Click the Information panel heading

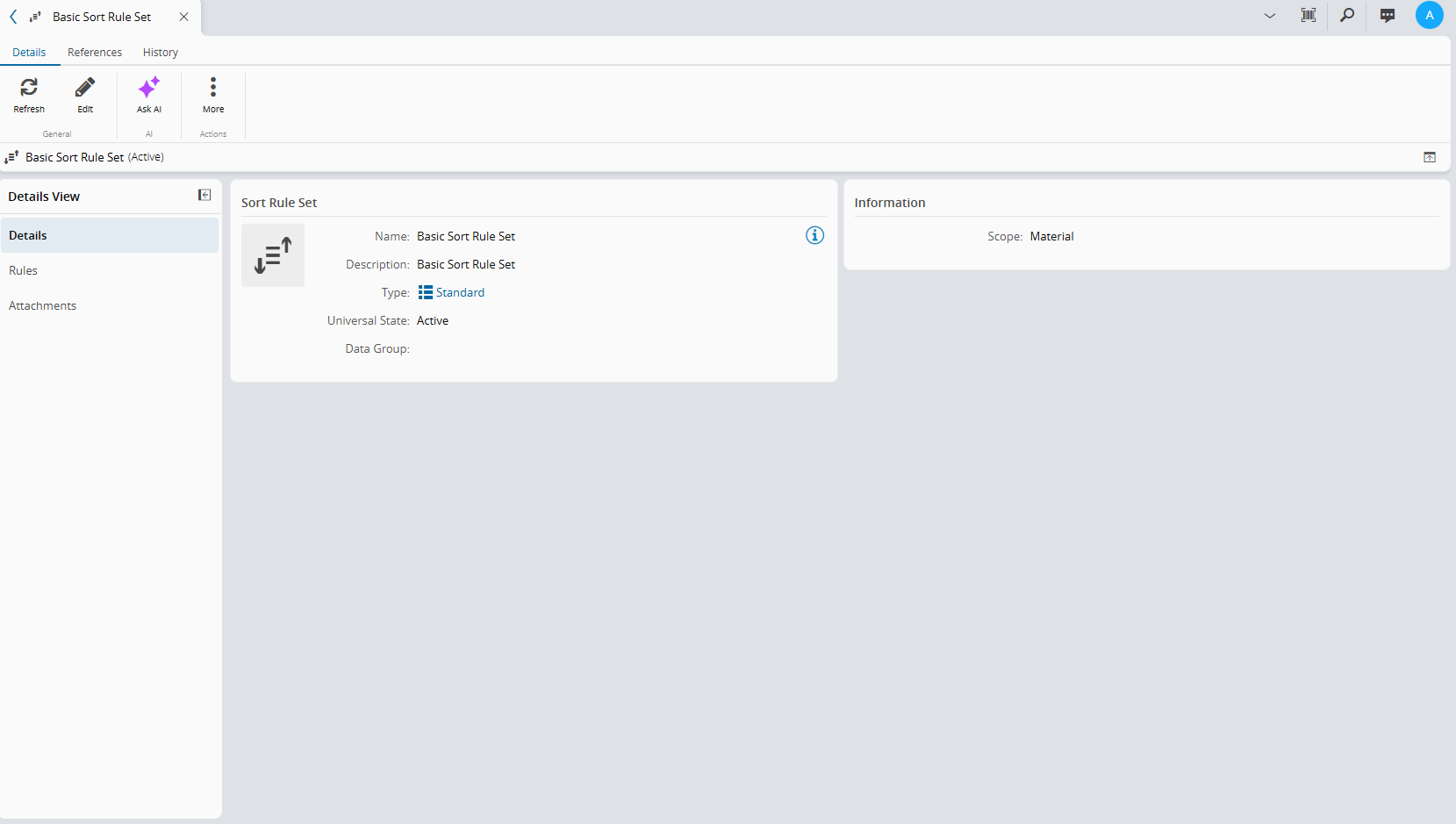pos(890,203)
